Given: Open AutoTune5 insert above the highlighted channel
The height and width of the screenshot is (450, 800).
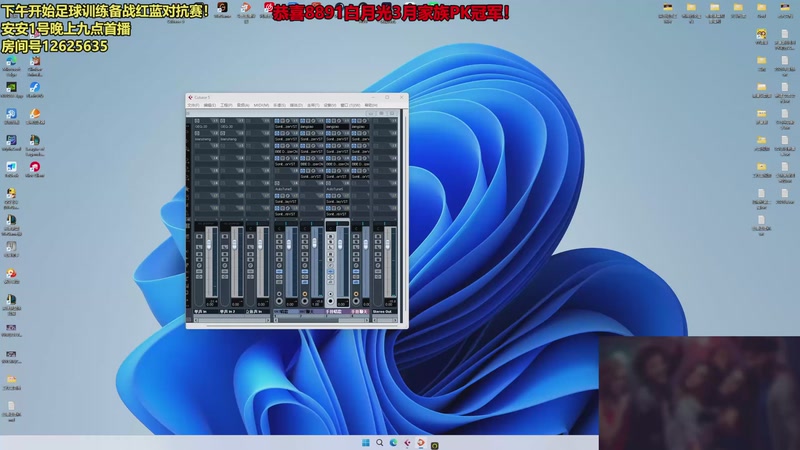Looking at the screenshot, I should (337, 189).
